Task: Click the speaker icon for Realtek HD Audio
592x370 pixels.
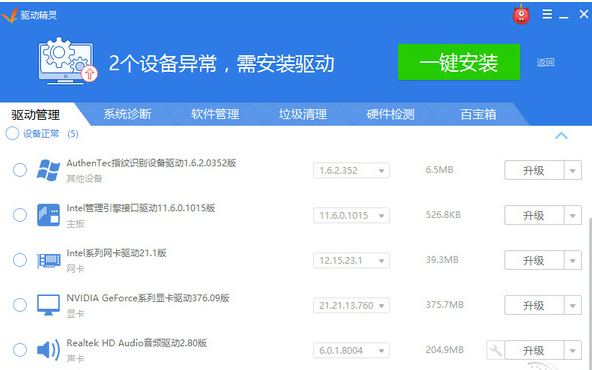Action: coord(48,350)
